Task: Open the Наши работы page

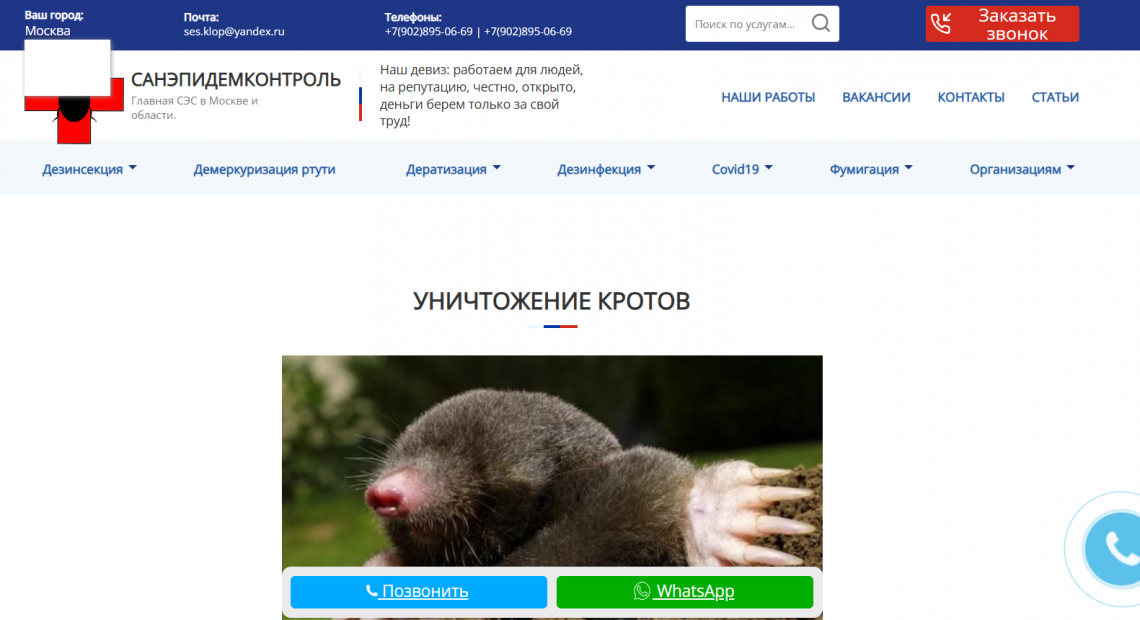Action: pos(768,97)
